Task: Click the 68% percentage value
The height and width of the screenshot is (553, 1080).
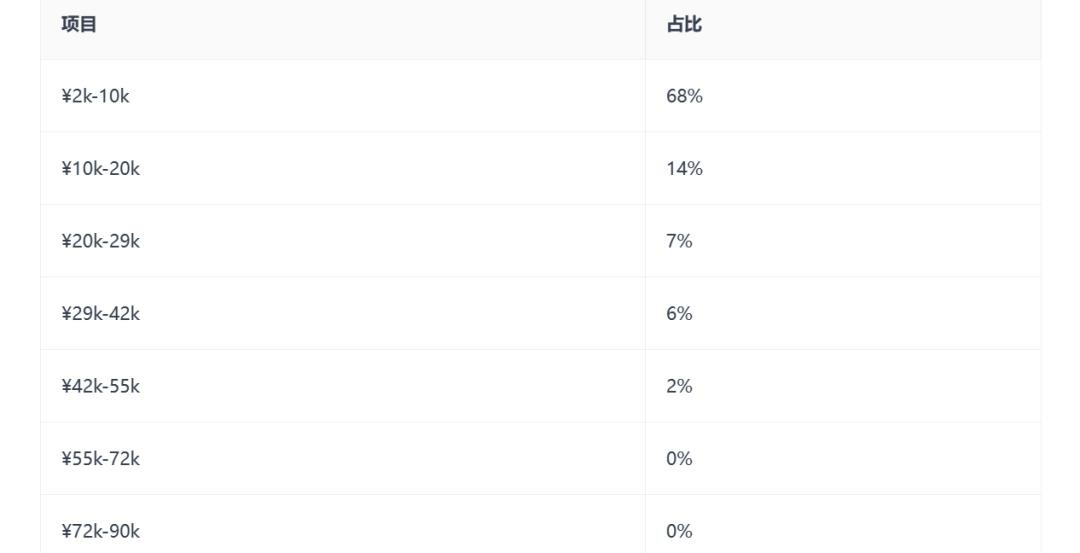Action: (685, 96)
